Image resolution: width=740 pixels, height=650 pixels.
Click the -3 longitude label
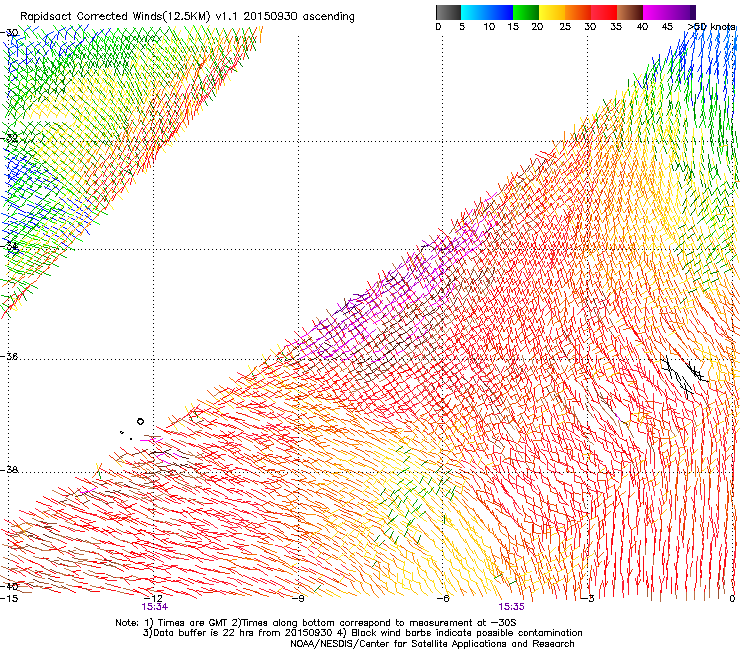click(588, 599)
